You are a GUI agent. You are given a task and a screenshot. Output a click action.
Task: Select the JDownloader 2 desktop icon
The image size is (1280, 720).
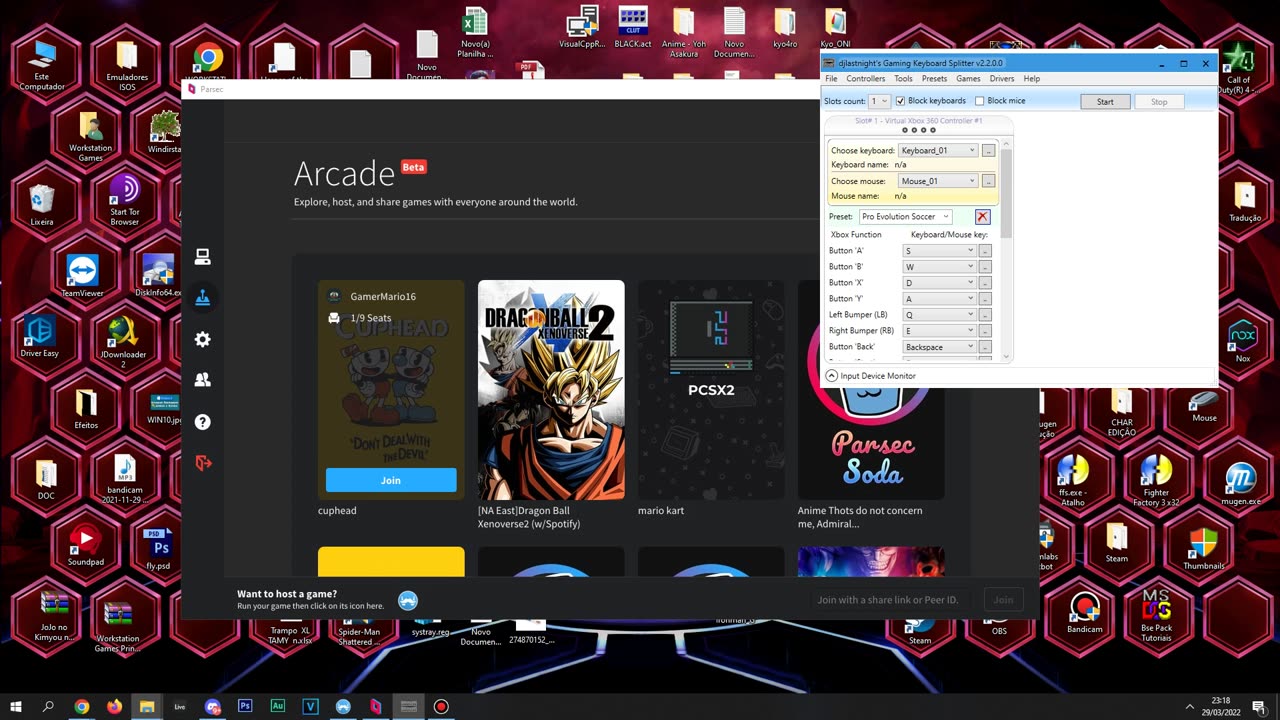[123, 342]
